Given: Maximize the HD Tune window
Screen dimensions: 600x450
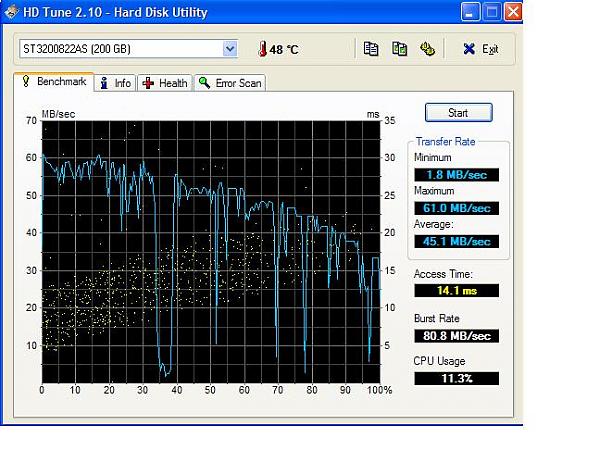Looking at the screenshot, I should tap(492, 12).
